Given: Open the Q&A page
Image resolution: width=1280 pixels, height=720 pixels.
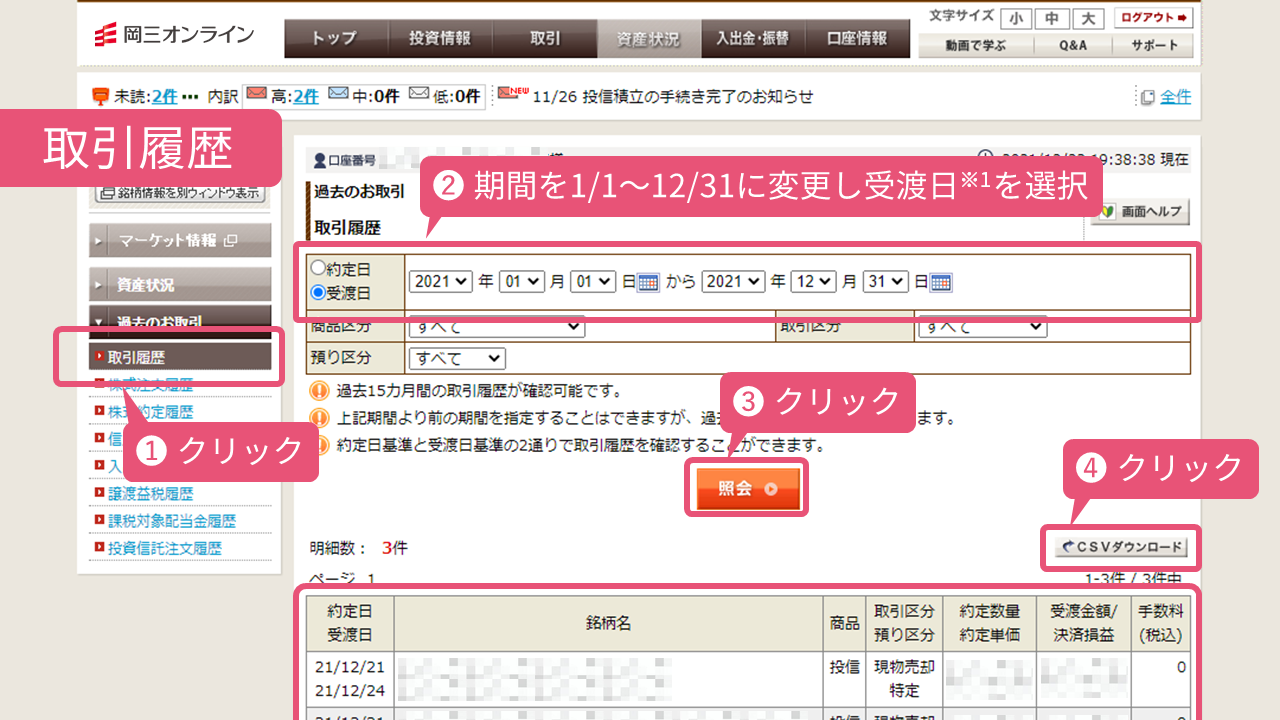Looking at the screenshot, I should (1074, 45).
